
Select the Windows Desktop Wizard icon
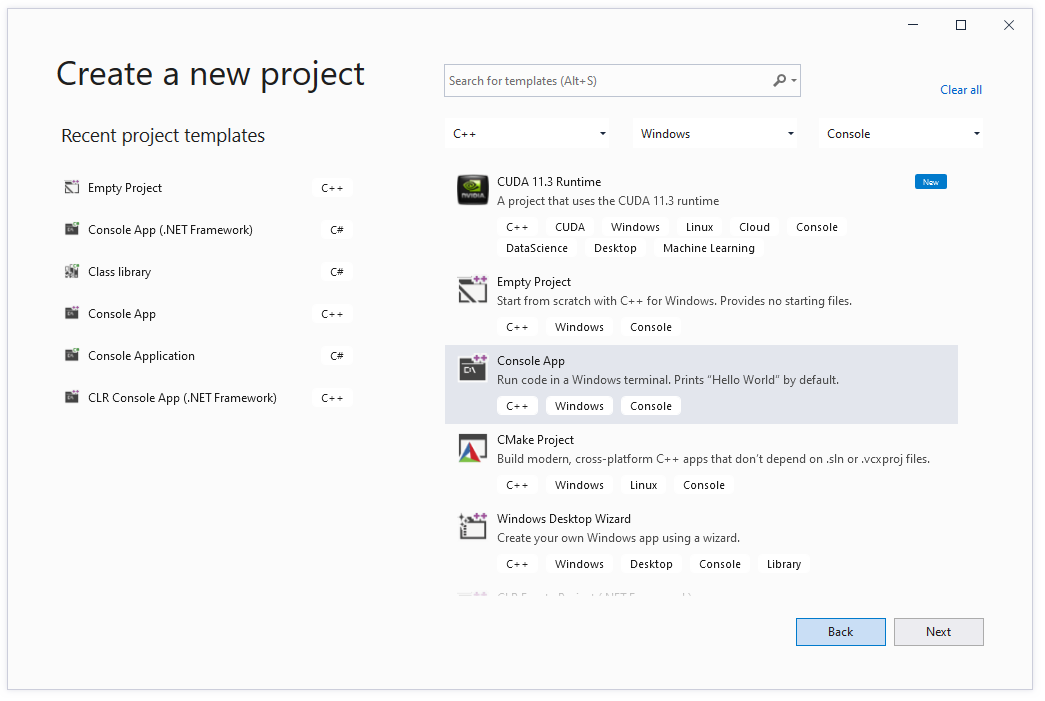(x=471, y=526)
